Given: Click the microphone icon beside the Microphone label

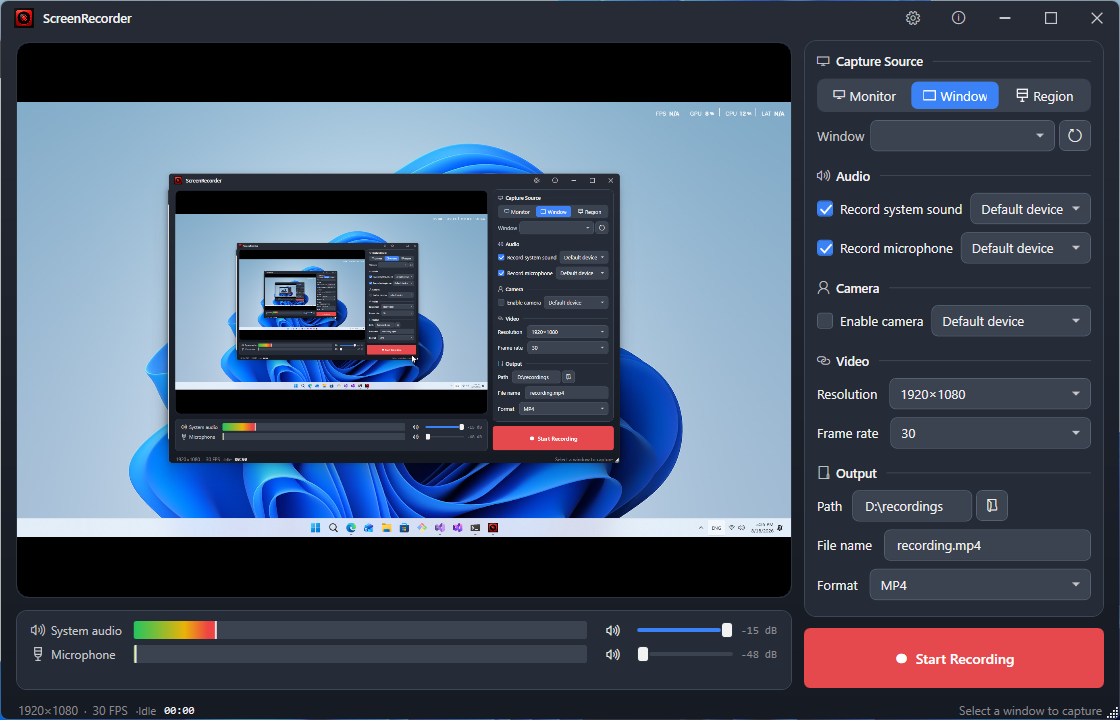Looking at the screenshot, I should coord(38,654).
